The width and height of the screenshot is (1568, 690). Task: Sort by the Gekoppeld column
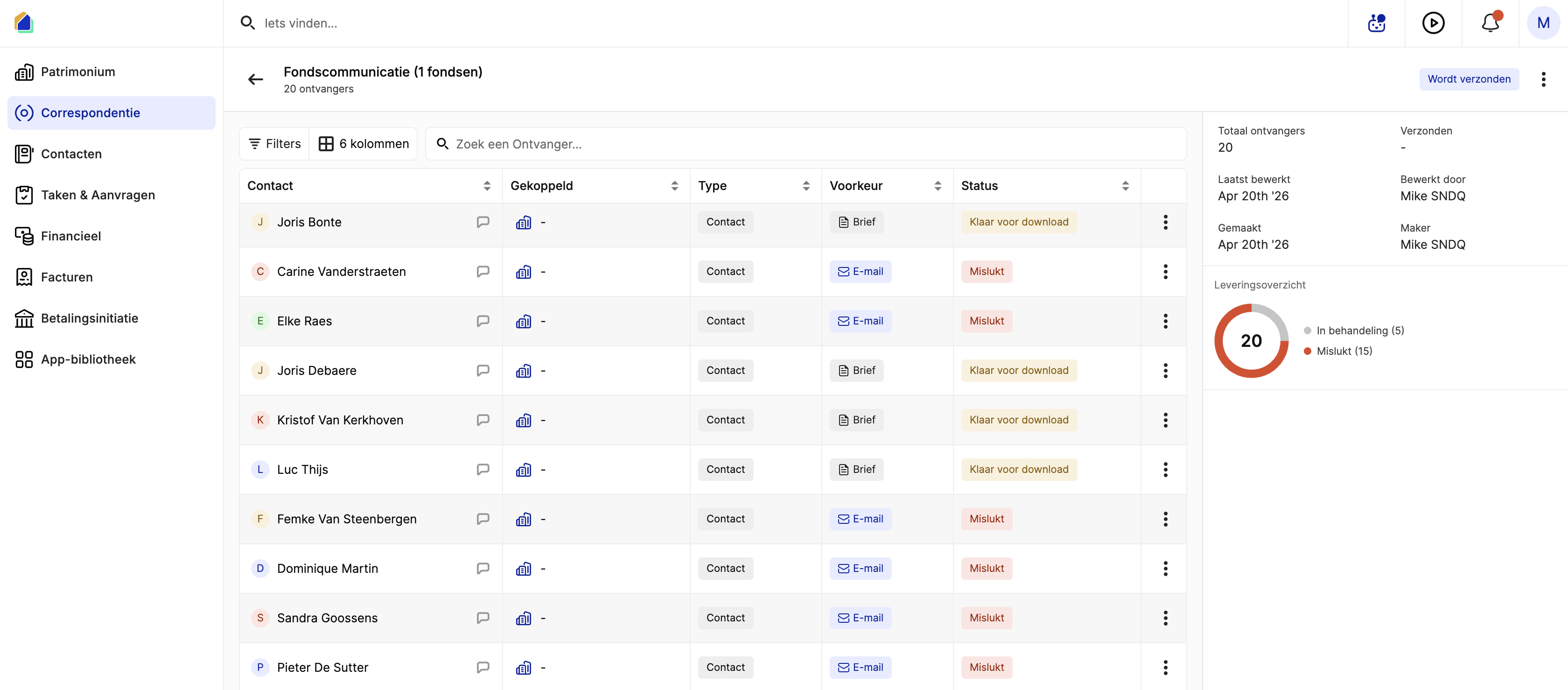[674, 186]
